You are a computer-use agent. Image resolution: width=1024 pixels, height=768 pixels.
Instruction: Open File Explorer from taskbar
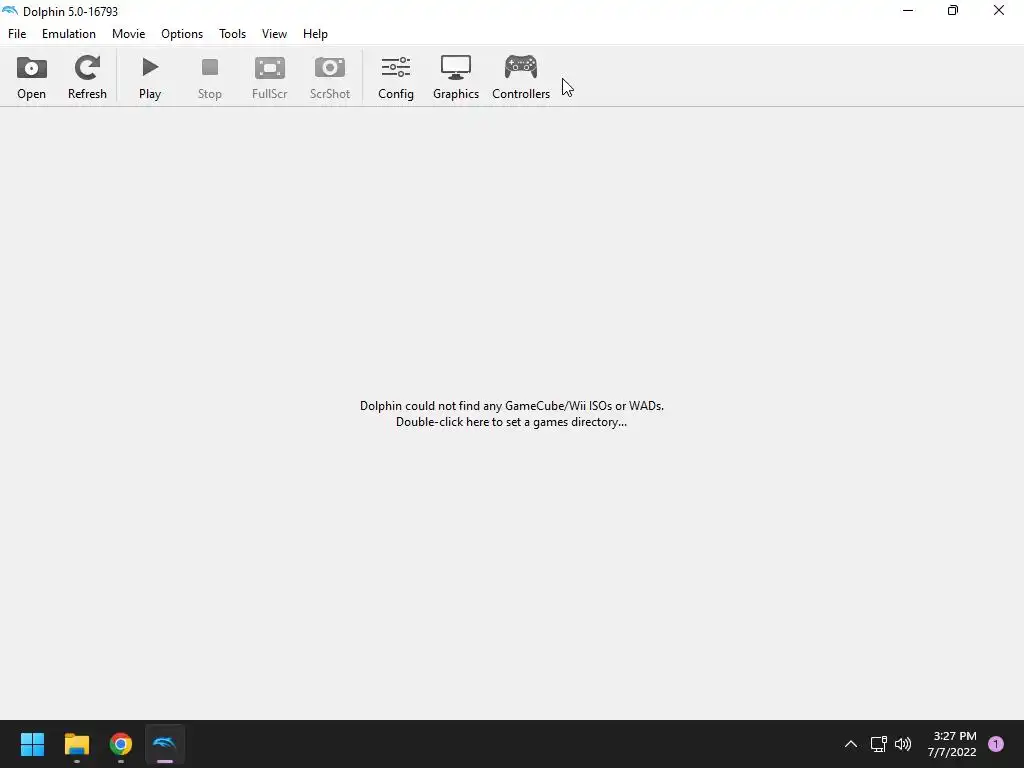pyautogui.click(x=76, y=744)
